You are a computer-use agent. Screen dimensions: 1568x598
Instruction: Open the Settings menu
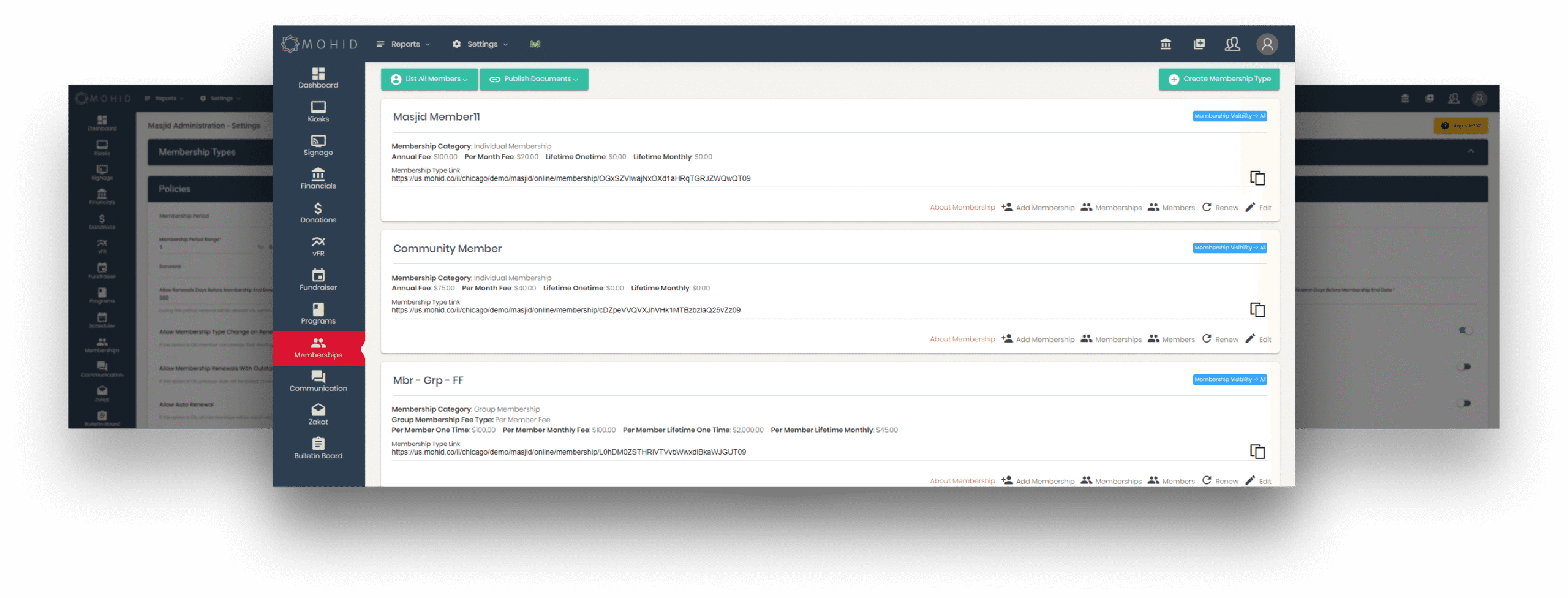pyautogui.click(x=481, y=44)
